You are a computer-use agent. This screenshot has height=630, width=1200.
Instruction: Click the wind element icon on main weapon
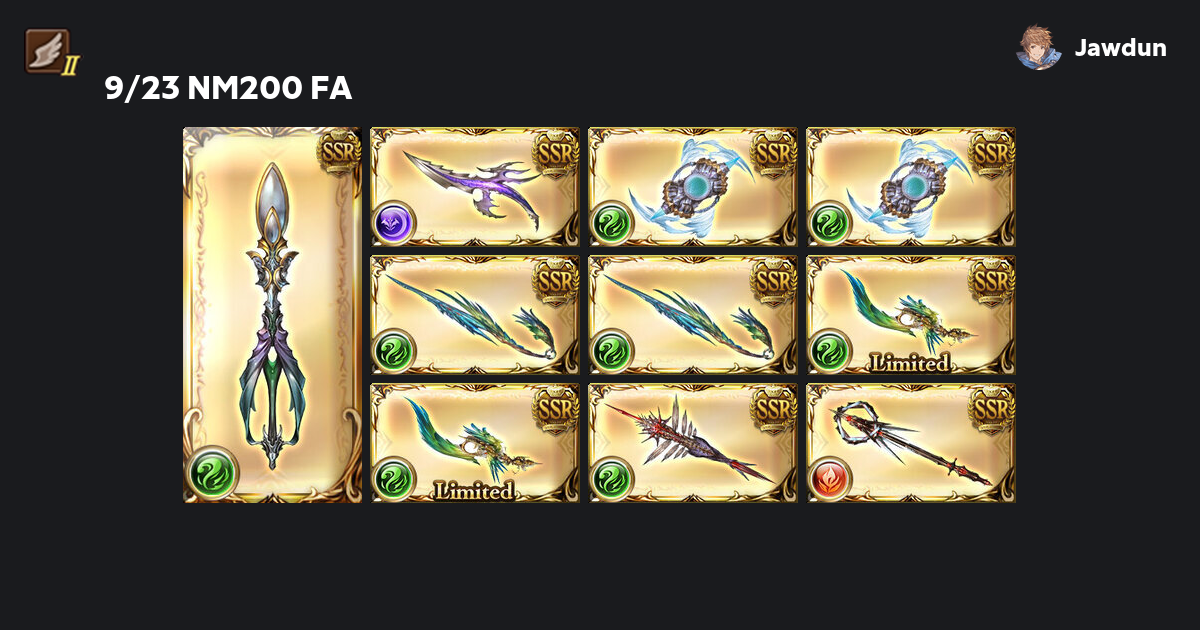[213, 472]
